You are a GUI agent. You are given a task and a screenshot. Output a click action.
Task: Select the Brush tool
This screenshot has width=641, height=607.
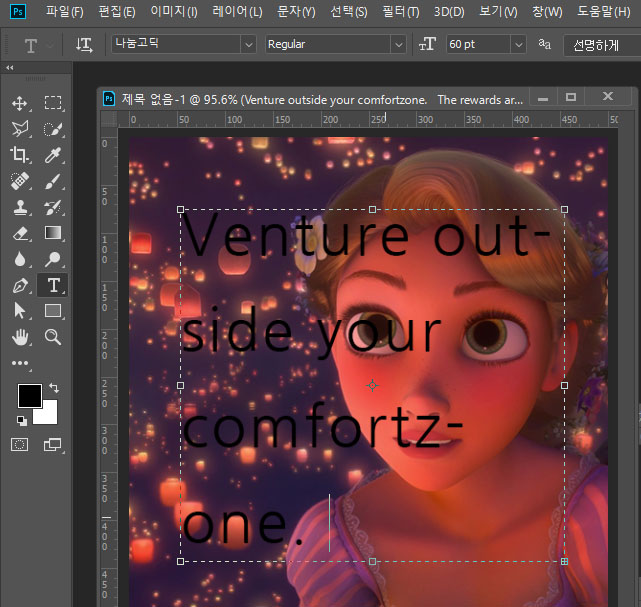[x=53, y=181]
